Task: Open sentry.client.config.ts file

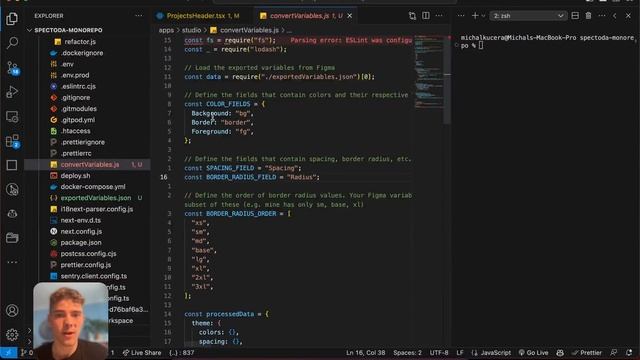Action: click(93, 276)
